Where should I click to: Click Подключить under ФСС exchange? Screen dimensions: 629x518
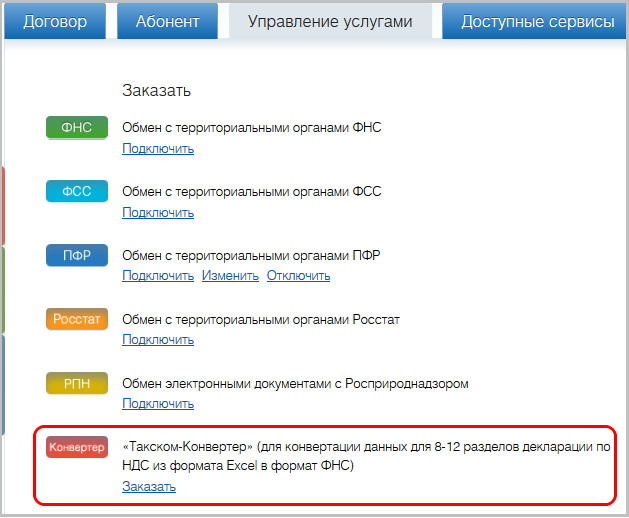pos(158,213)
